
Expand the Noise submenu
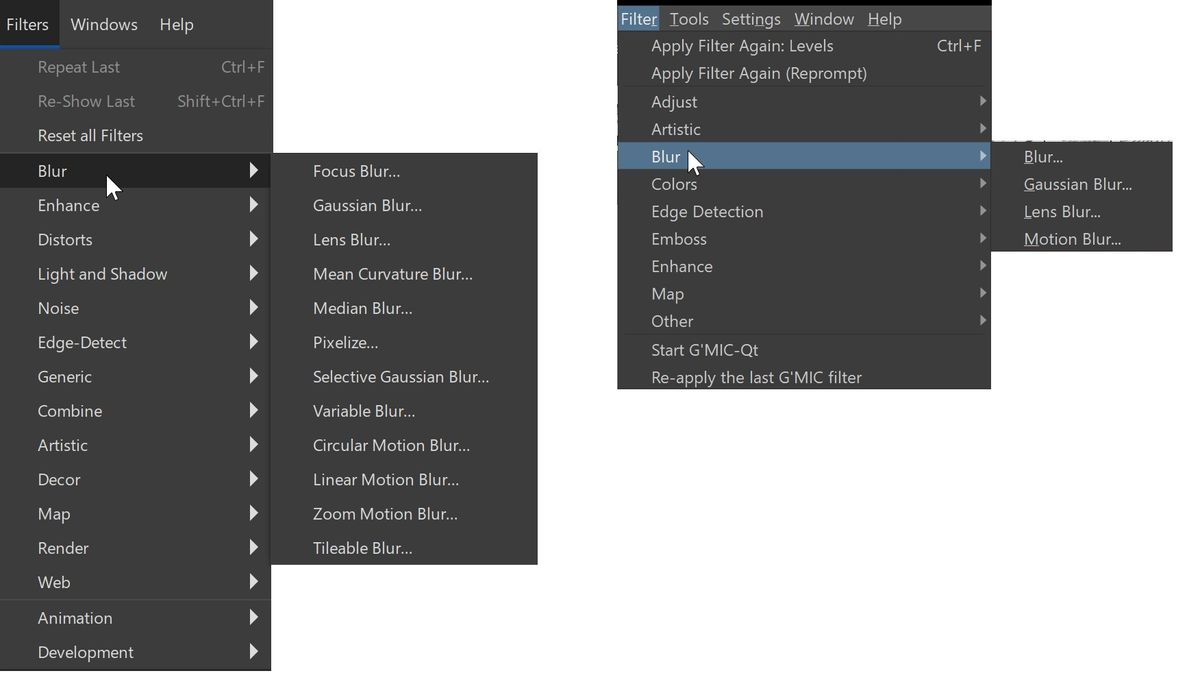[x=58, y=308]
